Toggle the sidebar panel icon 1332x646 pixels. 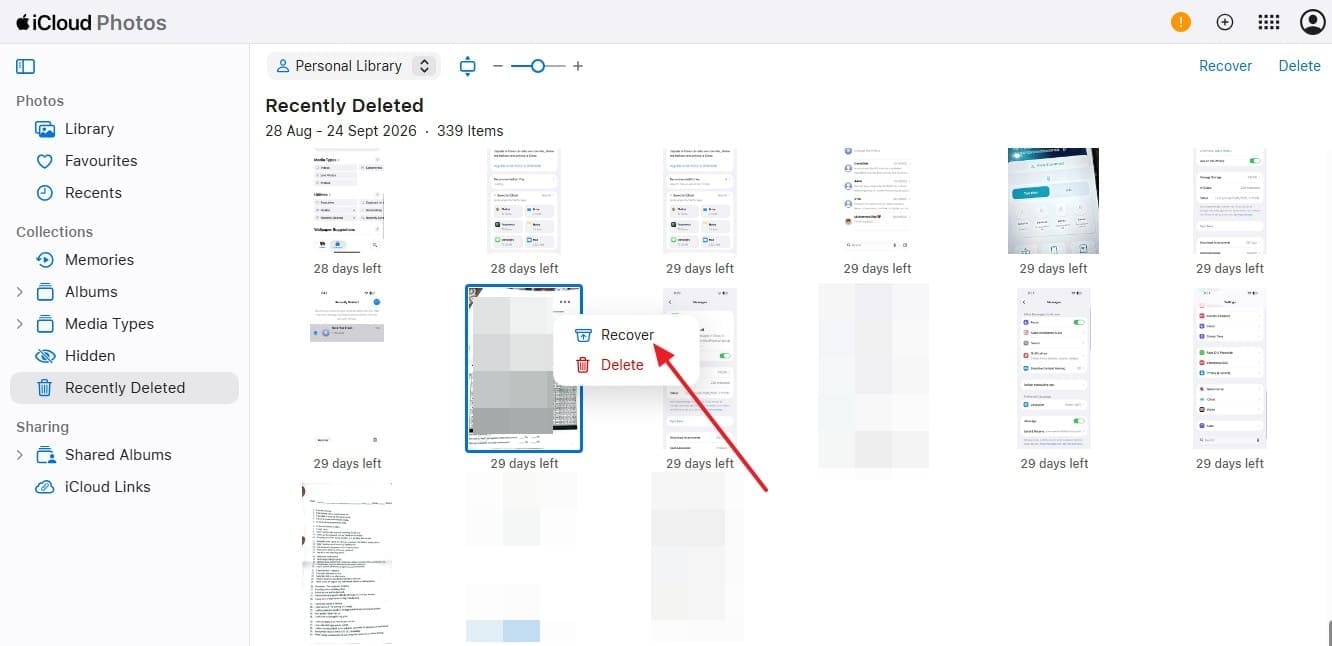click(26, 67)
